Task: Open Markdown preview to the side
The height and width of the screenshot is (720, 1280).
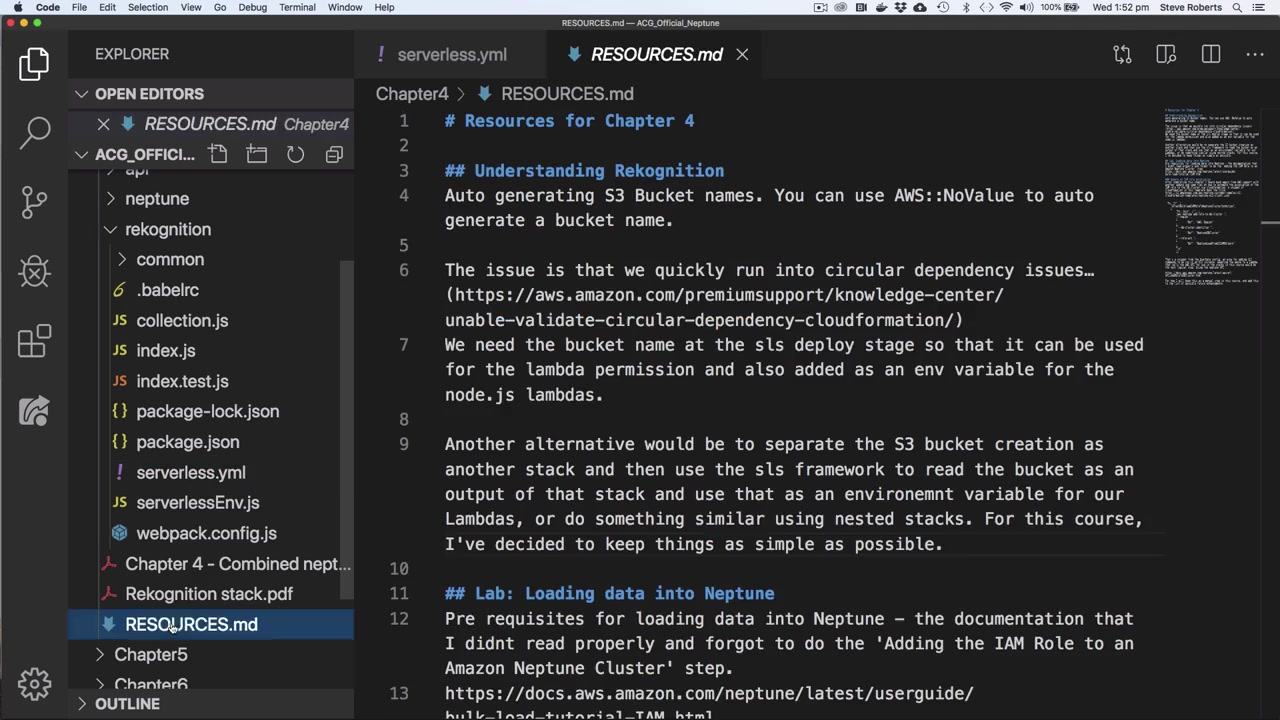Action: pos(1166,55)
